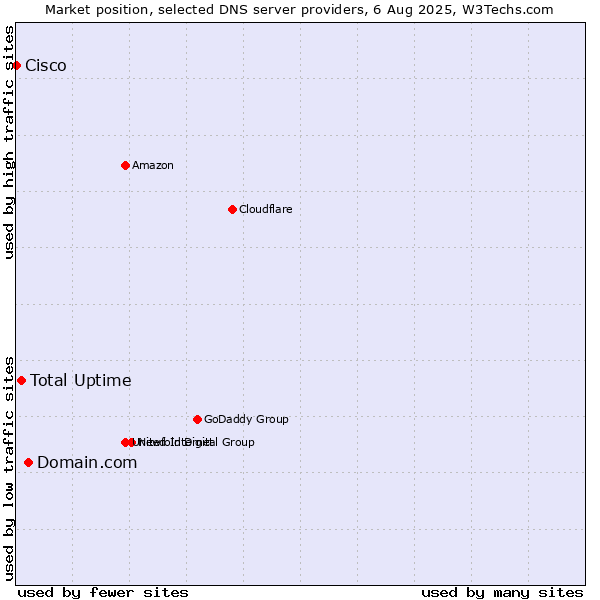The image size is (600, 600).
Task: Select the 'Cloudflare' label text
Action: (x=266, y=209)
